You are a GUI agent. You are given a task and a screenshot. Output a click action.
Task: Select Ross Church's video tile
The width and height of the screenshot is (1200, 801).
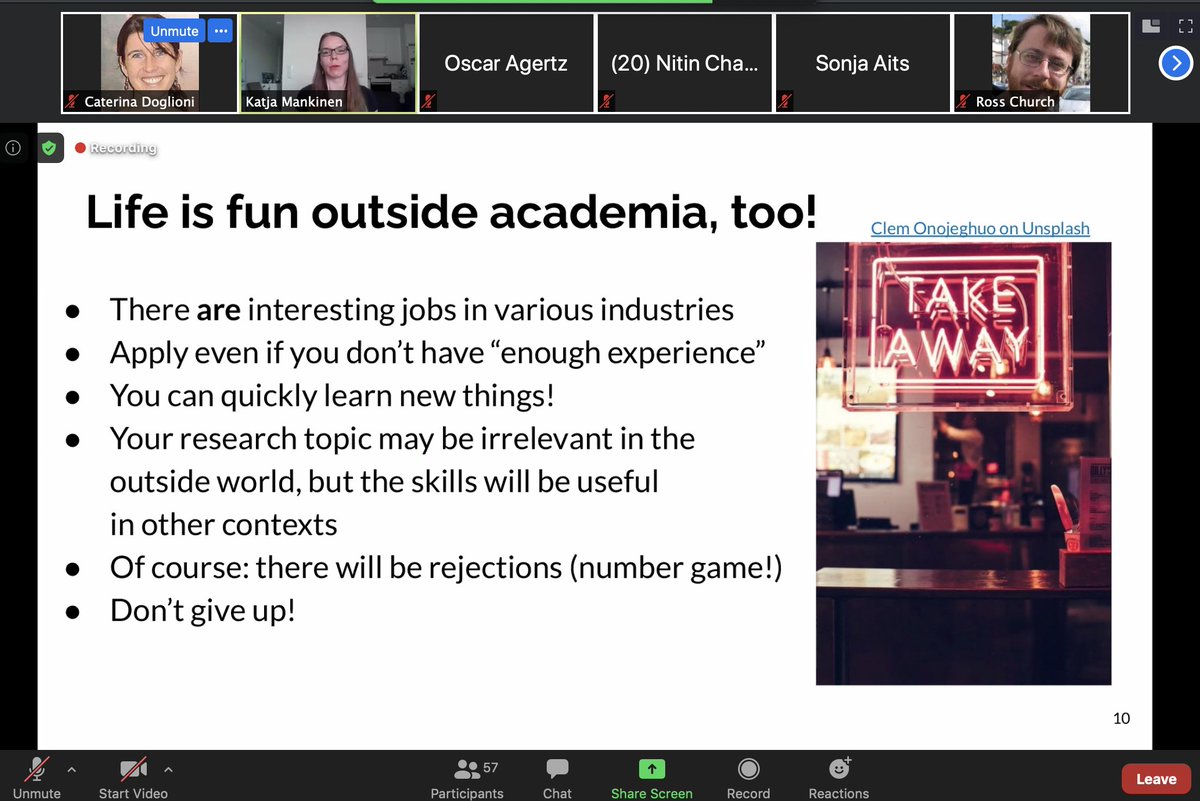pos(1041,63)
